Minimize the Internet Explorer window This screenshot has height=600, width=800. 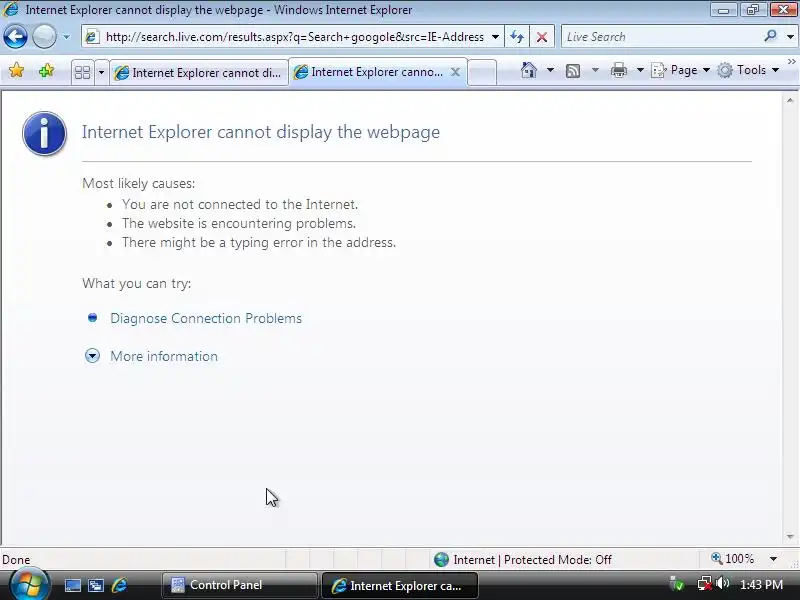coord(723,10)
